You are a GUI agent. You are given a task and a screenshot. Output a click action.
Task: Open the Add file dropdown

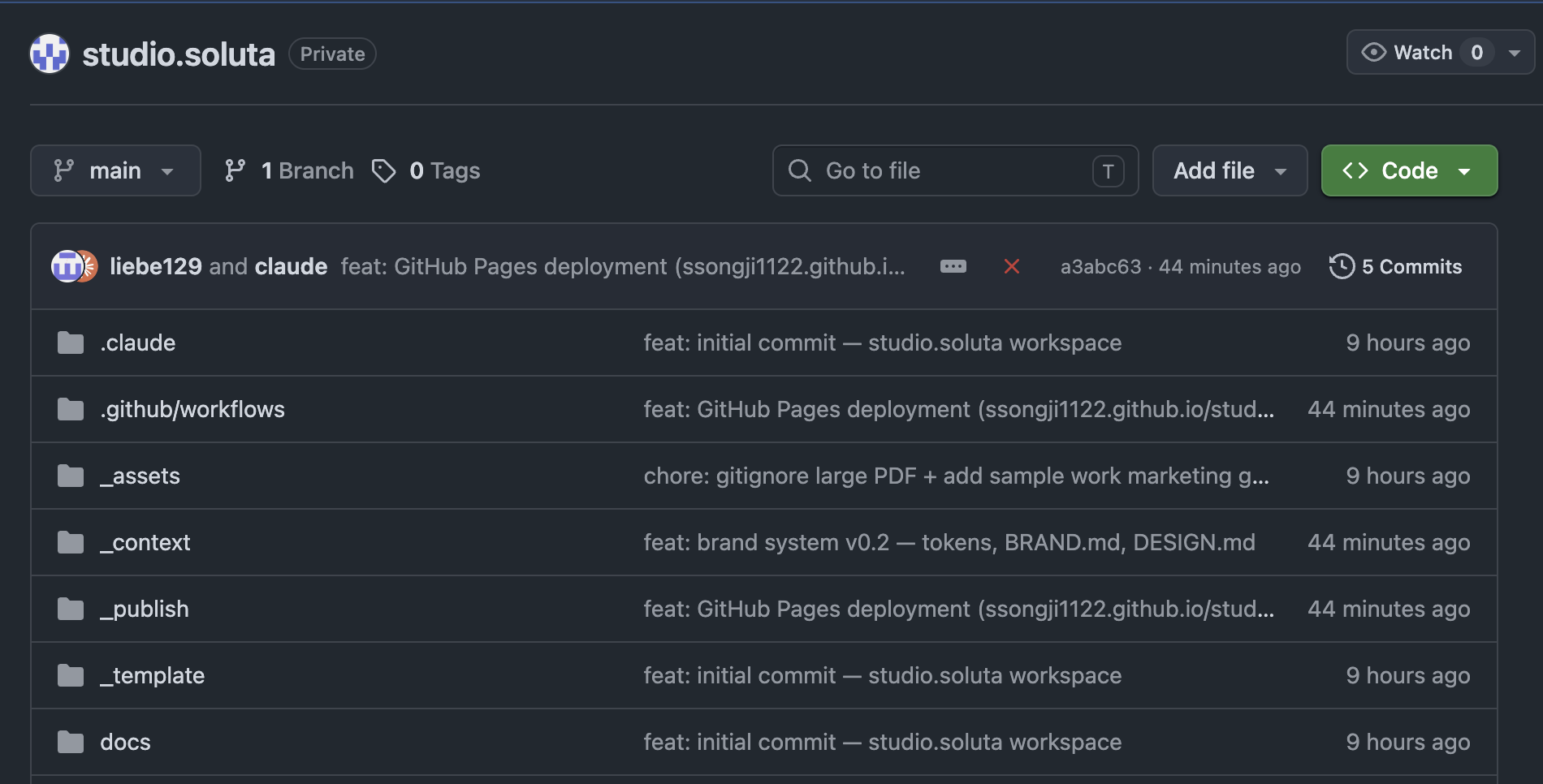[x=1230, y=170]
